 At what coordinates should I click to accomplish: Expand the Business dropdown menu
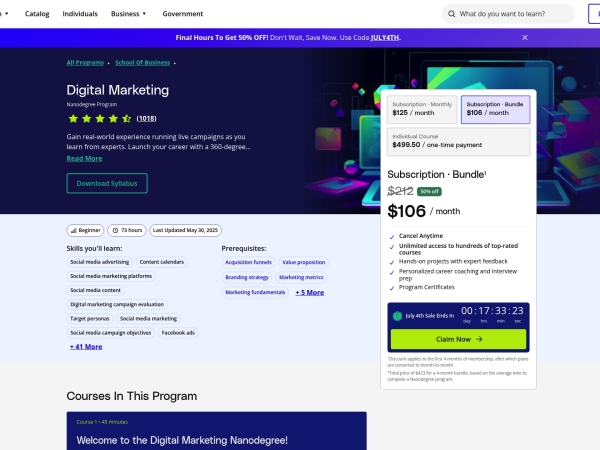(x=129, y=14)
